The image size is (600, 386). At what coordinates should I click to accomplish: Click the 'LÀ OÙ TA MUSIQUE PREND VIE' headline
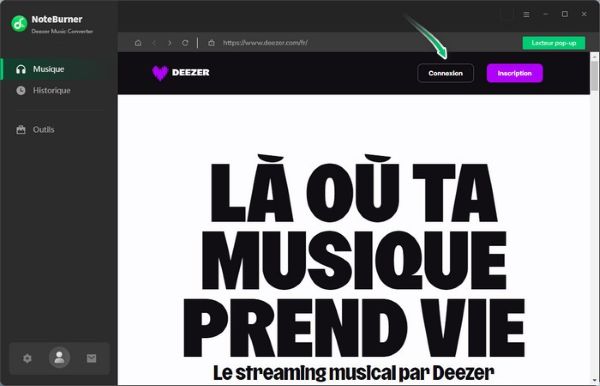click(354, 256)
